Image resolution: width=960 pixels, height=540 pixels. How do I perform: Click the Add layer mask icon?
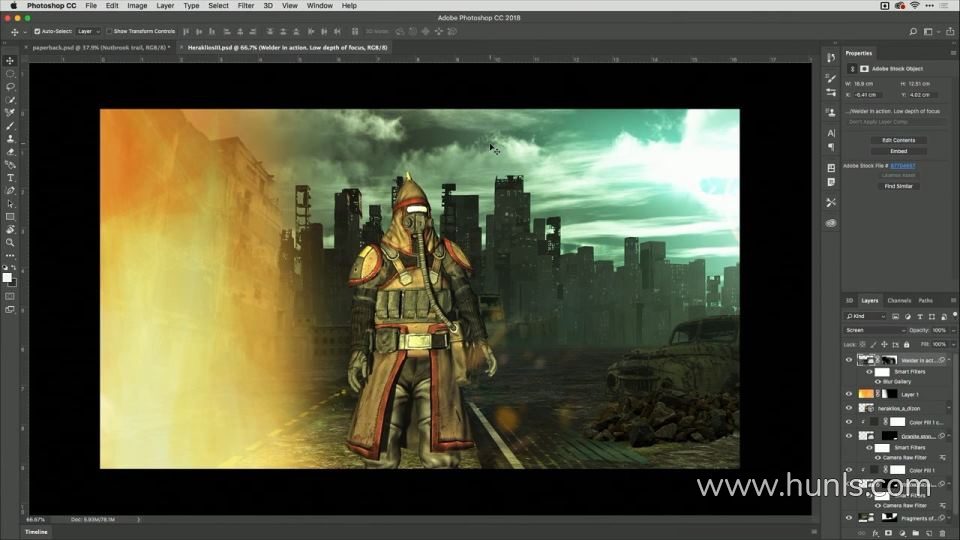pyautogui.click(x=888, y=533)
